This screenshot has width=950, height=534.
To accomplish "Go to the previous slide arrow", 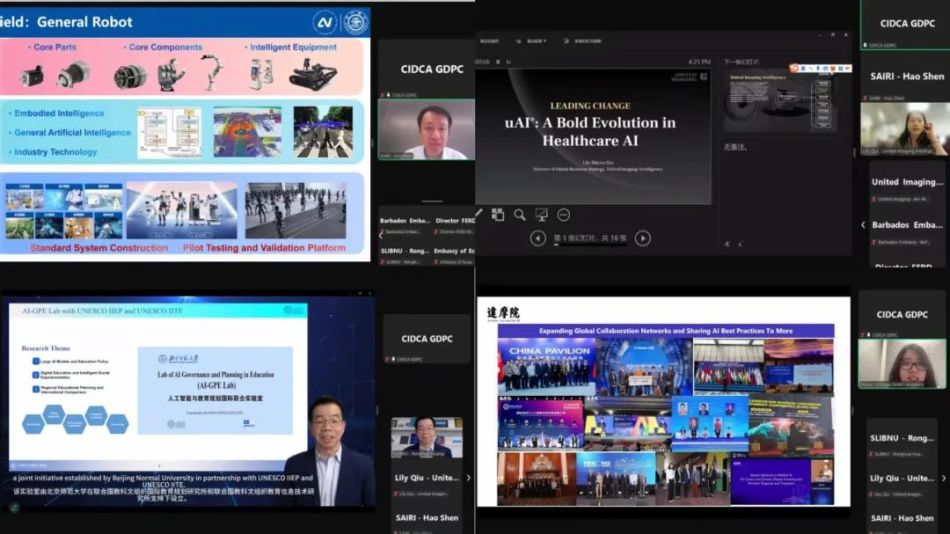I will click(x=538, y=238).
